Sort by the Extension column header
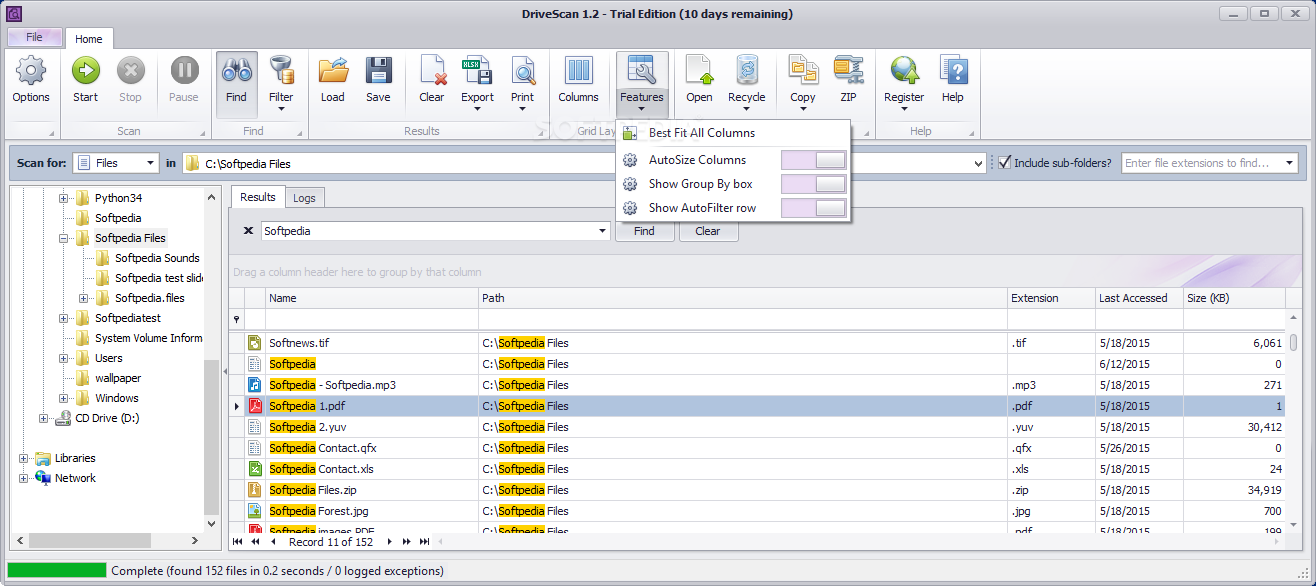The height and width of the screenshot is (586, 1316). pos(1051,298)
